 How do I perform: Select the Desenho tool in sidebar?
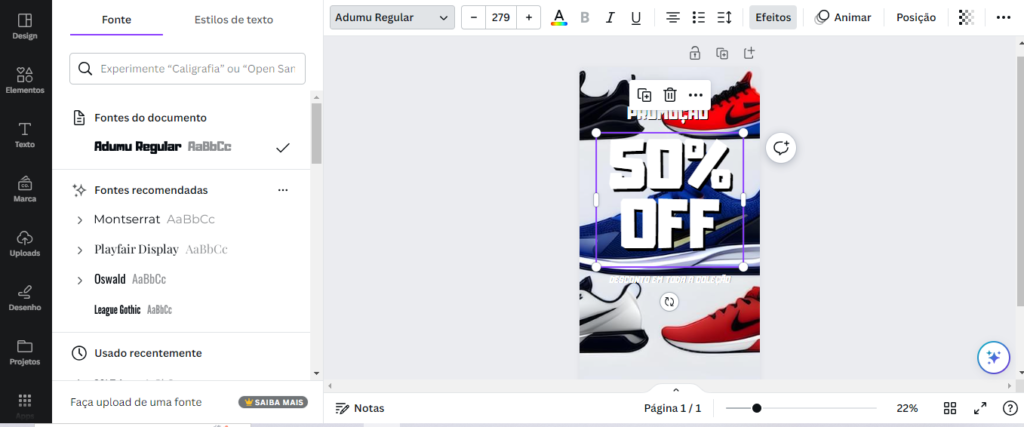(x=25, y=297)
